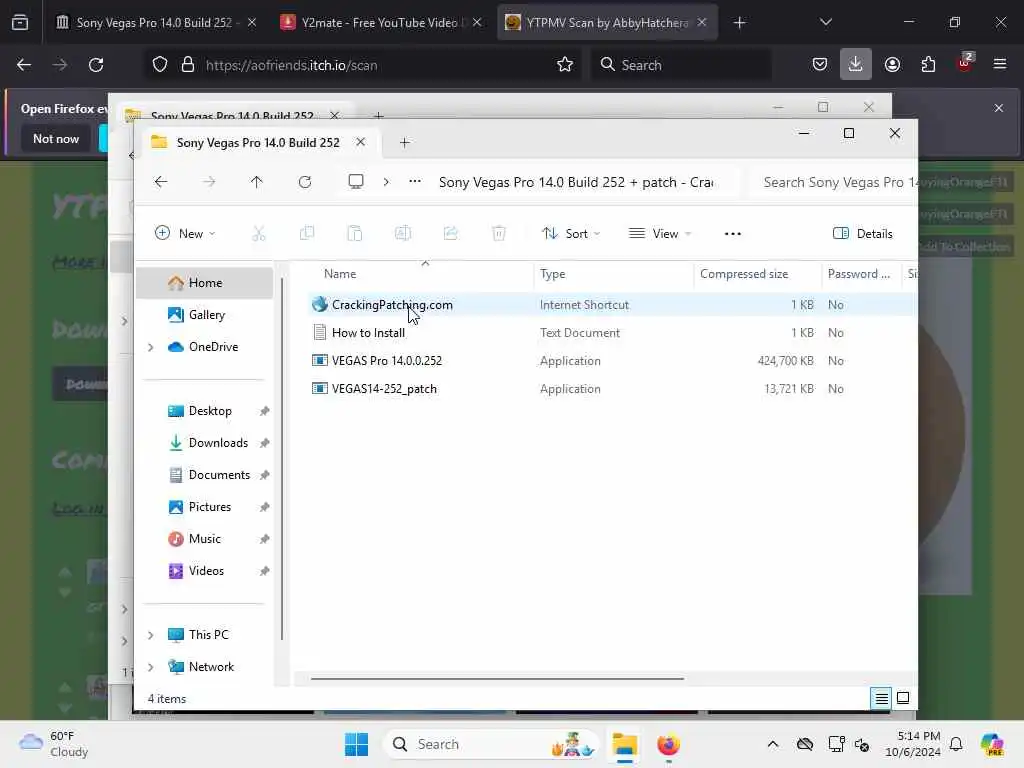Open the View dropdown
This screenshot has width=1024, height=768.
[660, 234]
